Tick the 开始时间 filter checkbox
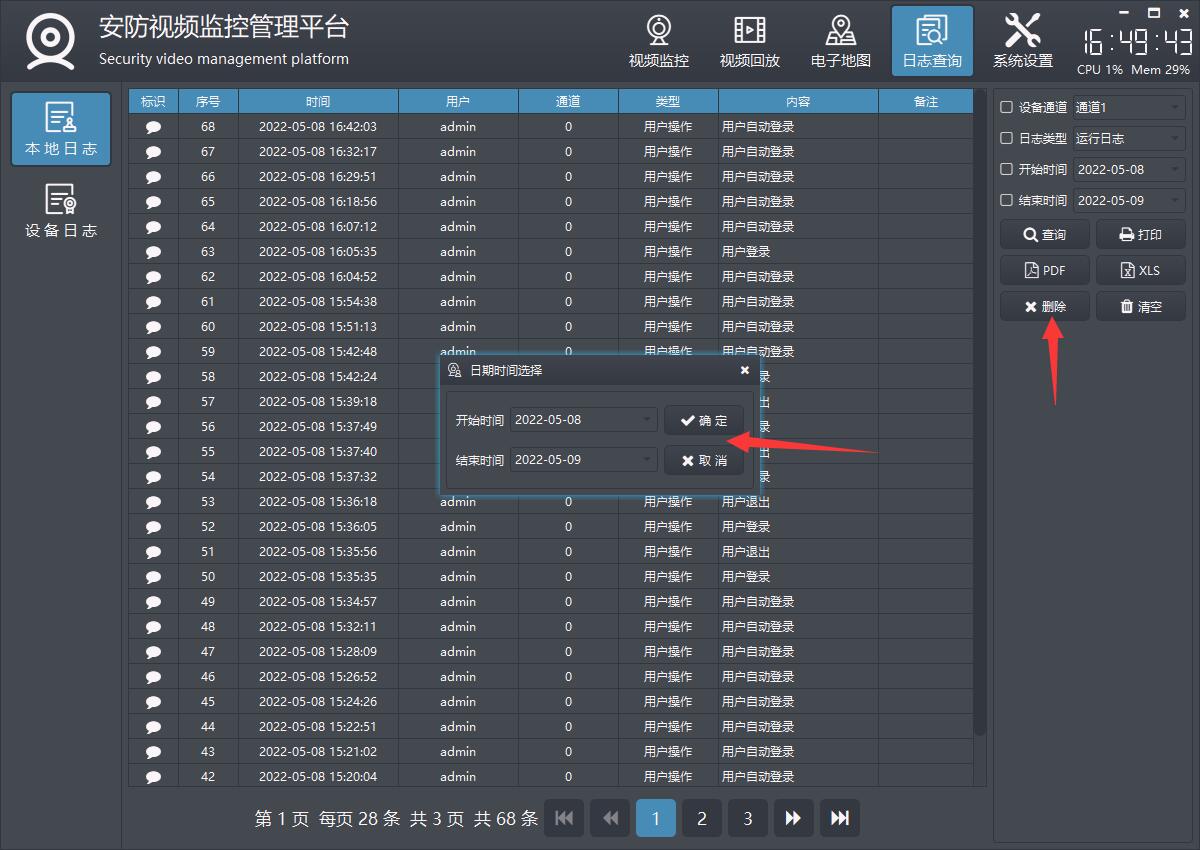The image size is (1200, 850). [x=1007, y=169]
